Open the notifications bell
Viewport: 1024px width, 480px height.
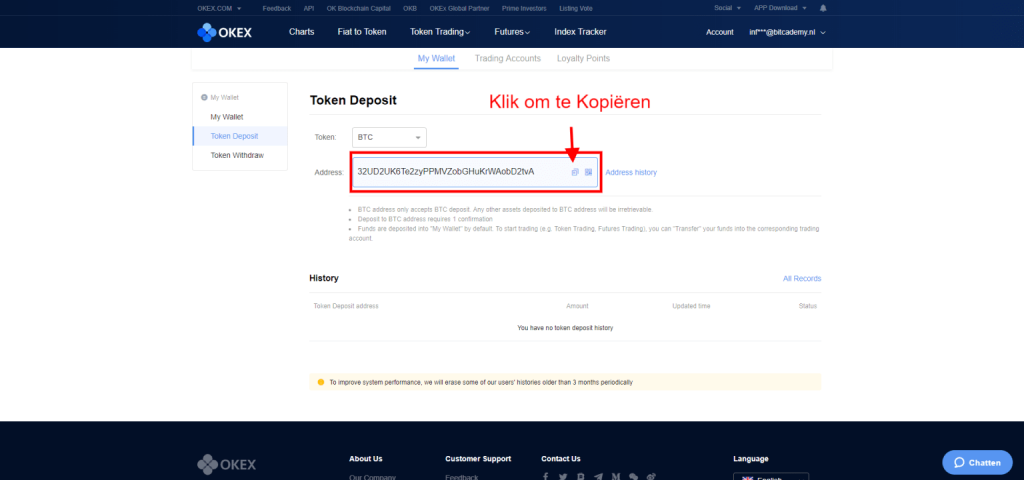823,8
